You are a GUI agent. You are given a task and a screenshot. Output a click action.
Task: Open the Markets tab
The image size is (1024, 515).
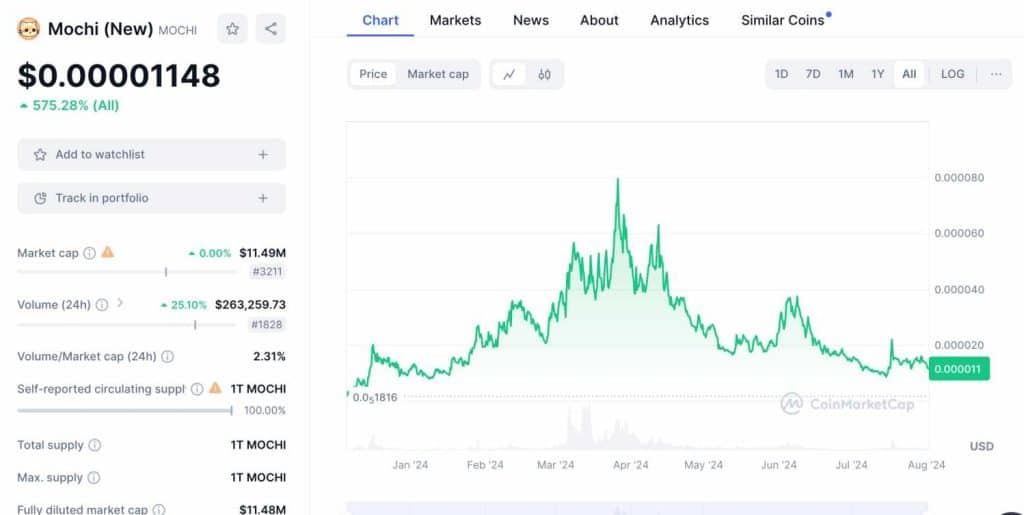tap(455, 20)
